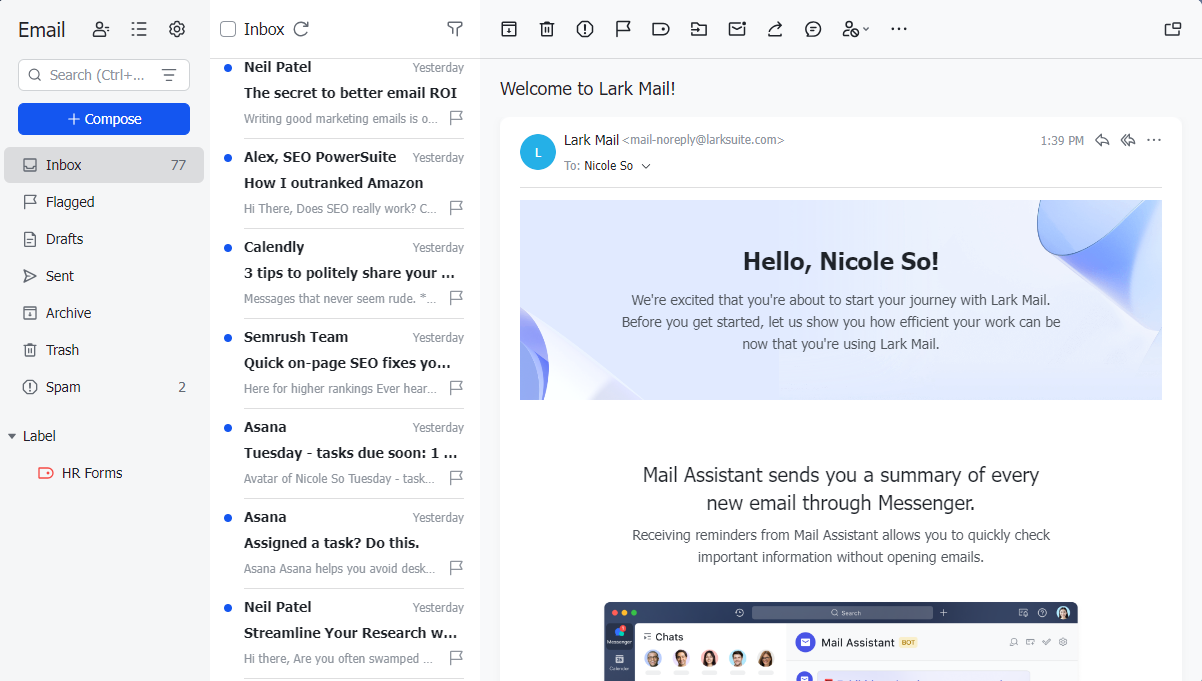Expand the recipient details next to Nicole So
This screenshot has height=681, width=1202.
(646, 166)
